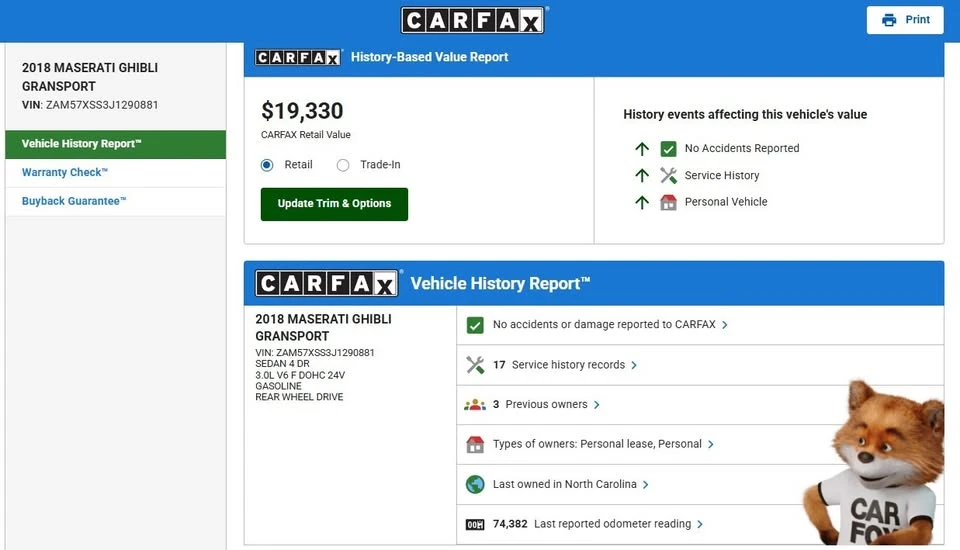Click up arrow next to Service History
The width and height of the screenshot is (960, 550).
(x=642, y=175)
